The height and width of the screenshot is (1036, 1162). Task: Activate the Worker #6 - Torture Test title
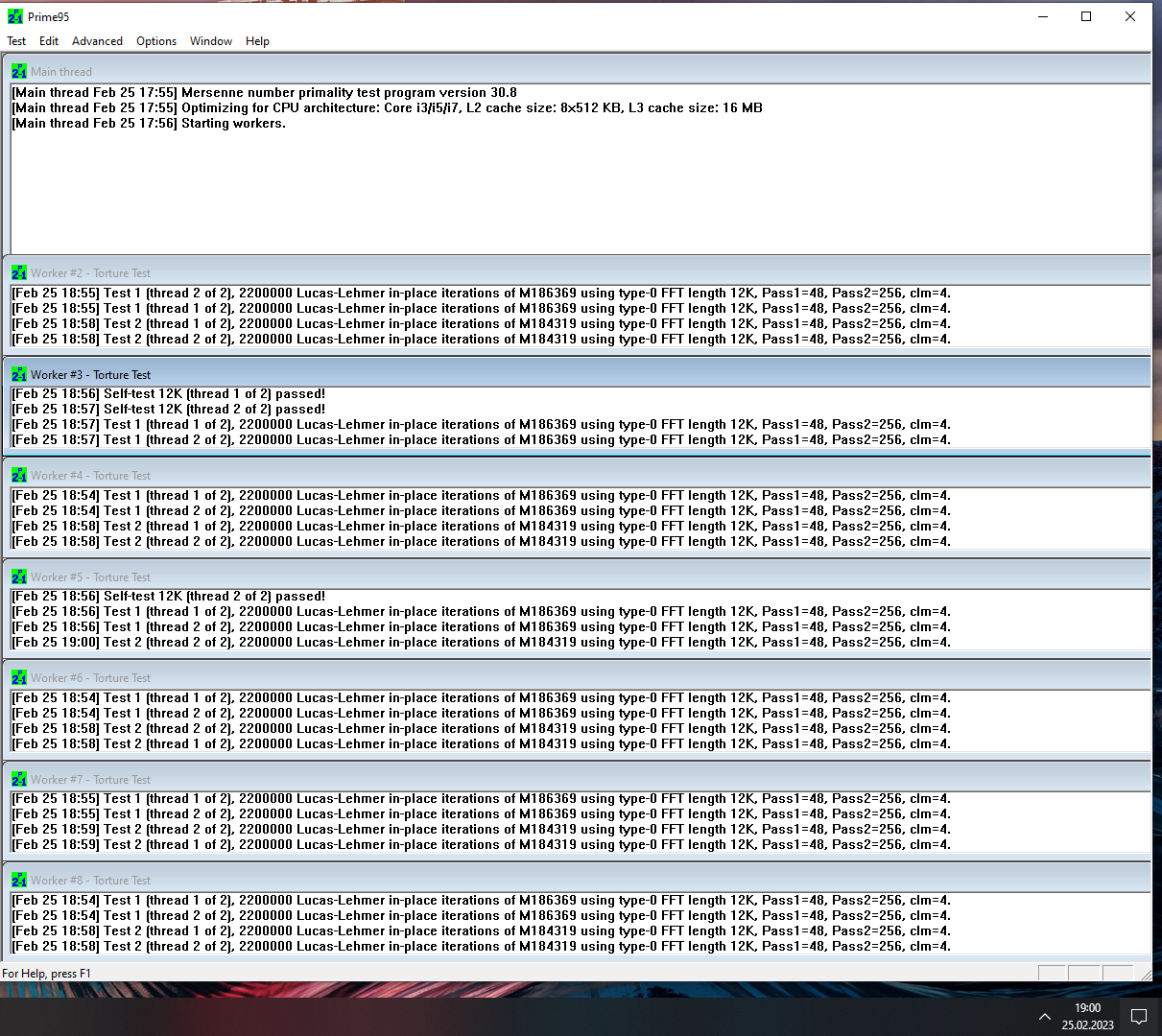click(x=90, y=678)
